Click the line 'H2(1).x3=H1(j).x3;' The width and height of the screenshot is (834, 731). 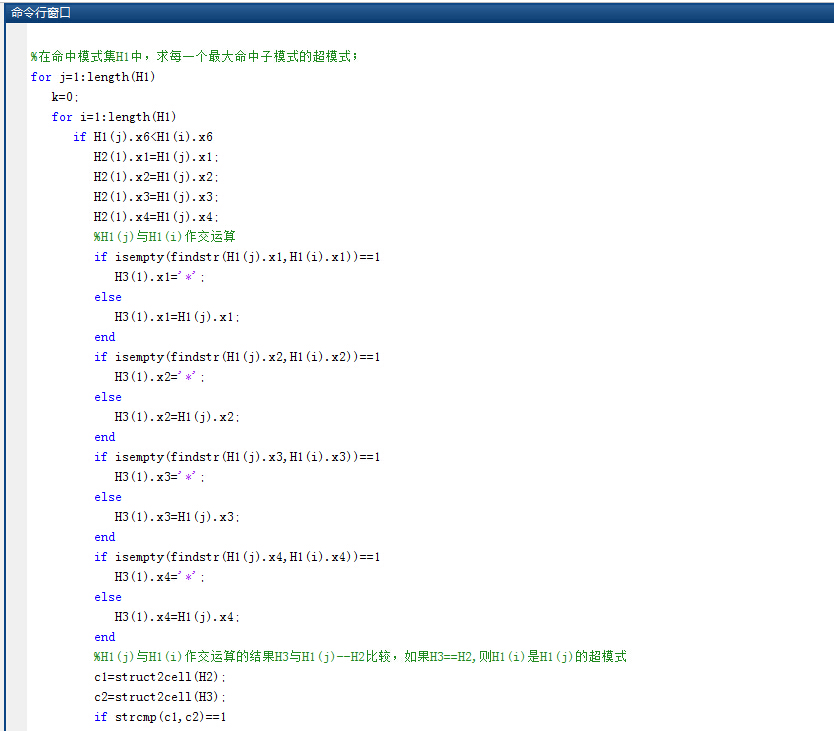tap(156, 197)
